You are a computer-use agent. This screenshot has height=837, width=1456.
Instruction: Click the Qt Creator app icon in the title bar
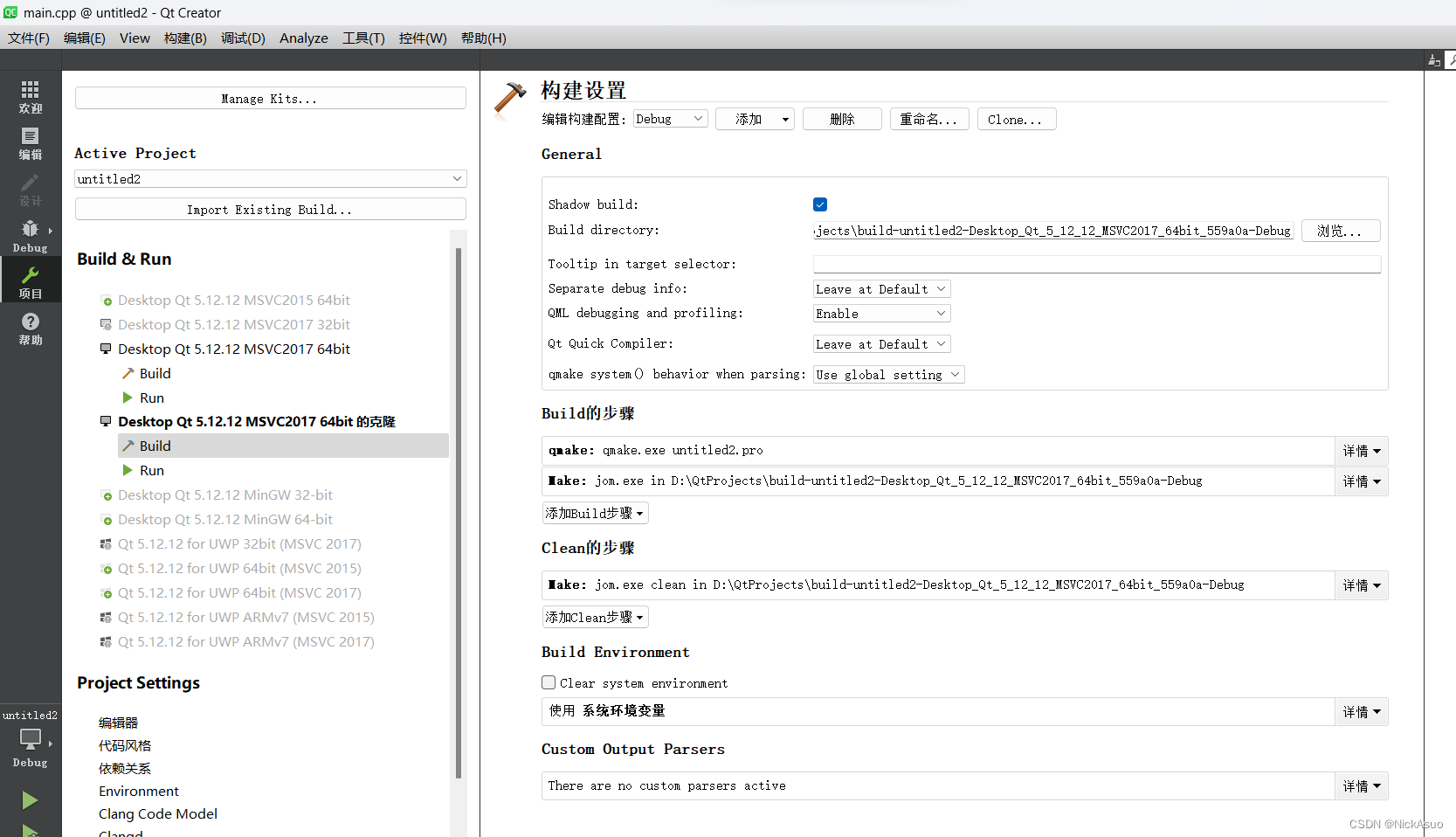10,12
